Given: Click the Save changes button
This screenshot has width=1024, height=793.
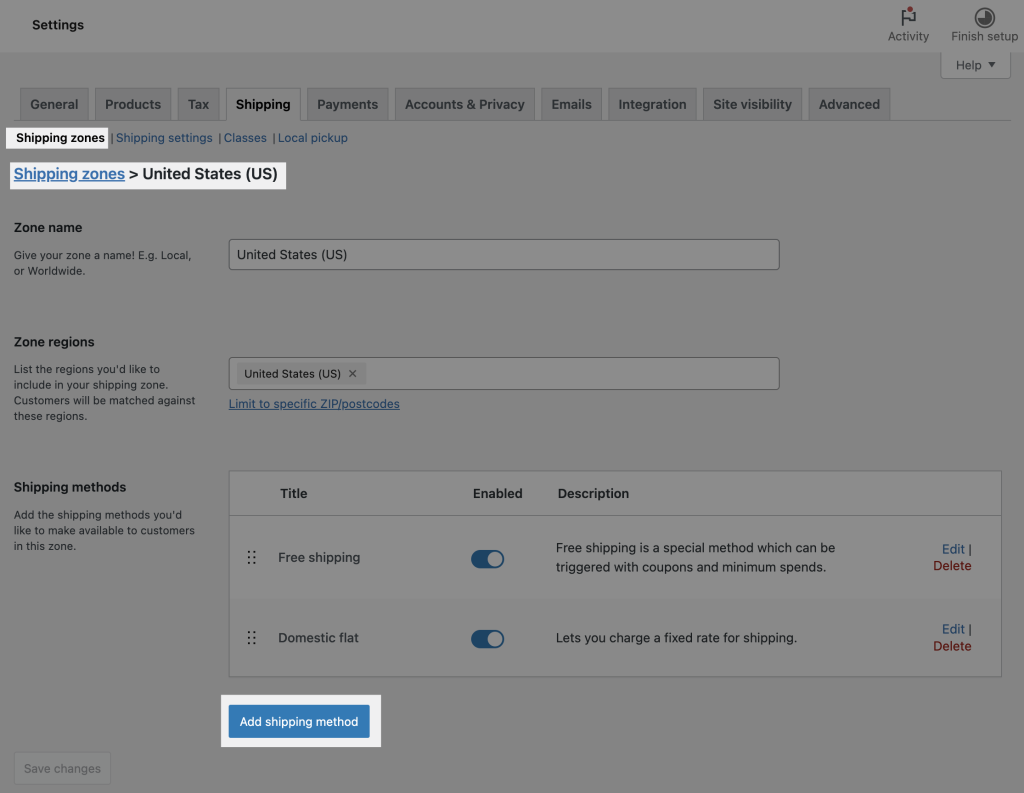Looking at the screenshot, I should (x=61, y=768).
